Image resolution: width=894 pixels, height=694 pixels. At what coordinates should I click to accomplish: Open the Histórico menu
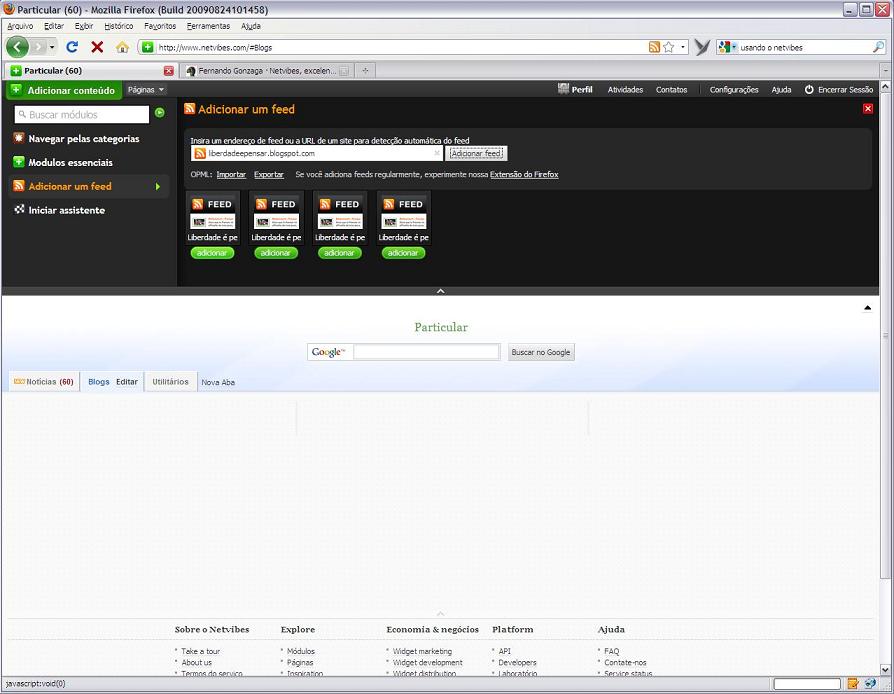pyautogui.click(x=119, y=26)
